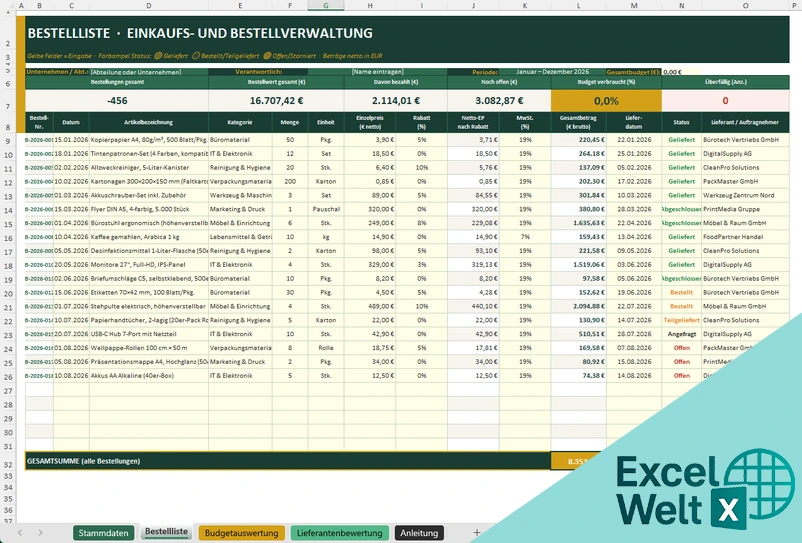The image size is (802, 543).
Task: Click the Davon bezahlt value '2.114,01 €'
Action: (x=396, y=101)
